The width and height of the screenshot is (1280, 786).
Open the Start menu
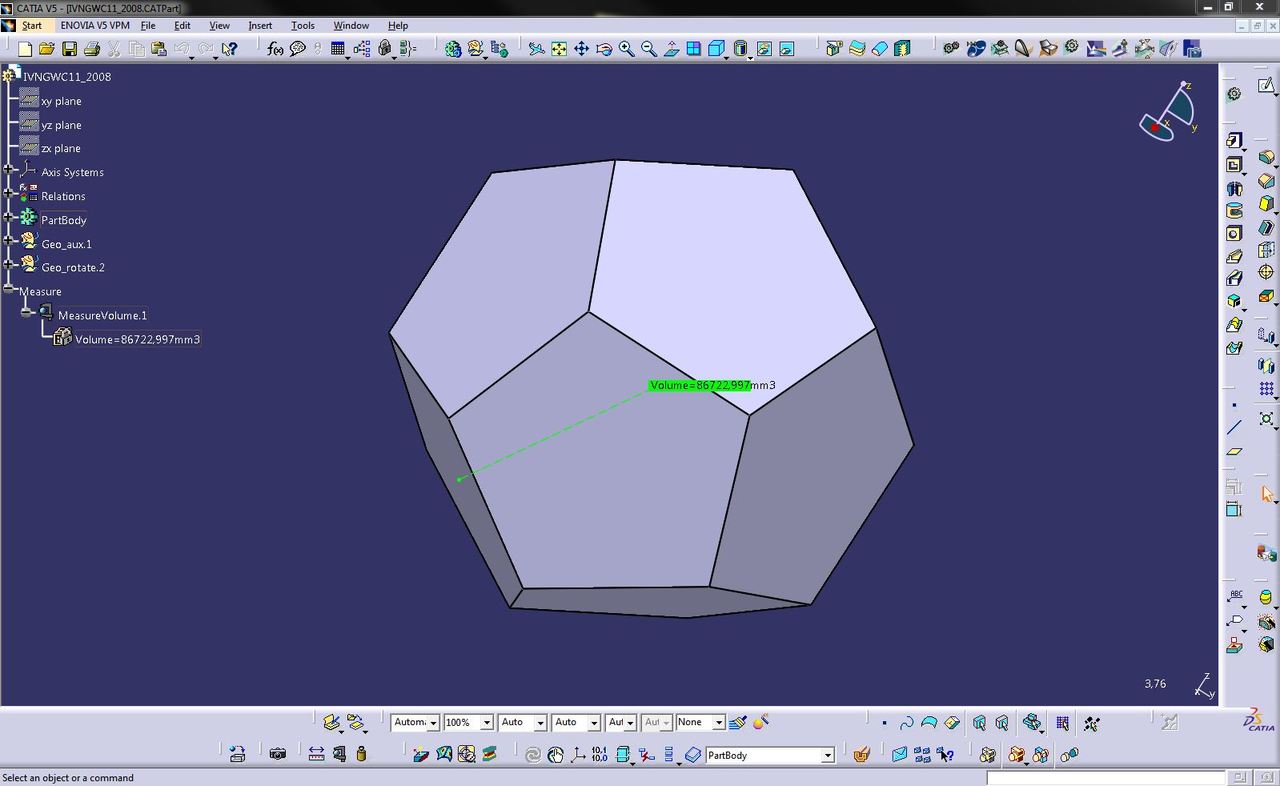click(31, 25)
